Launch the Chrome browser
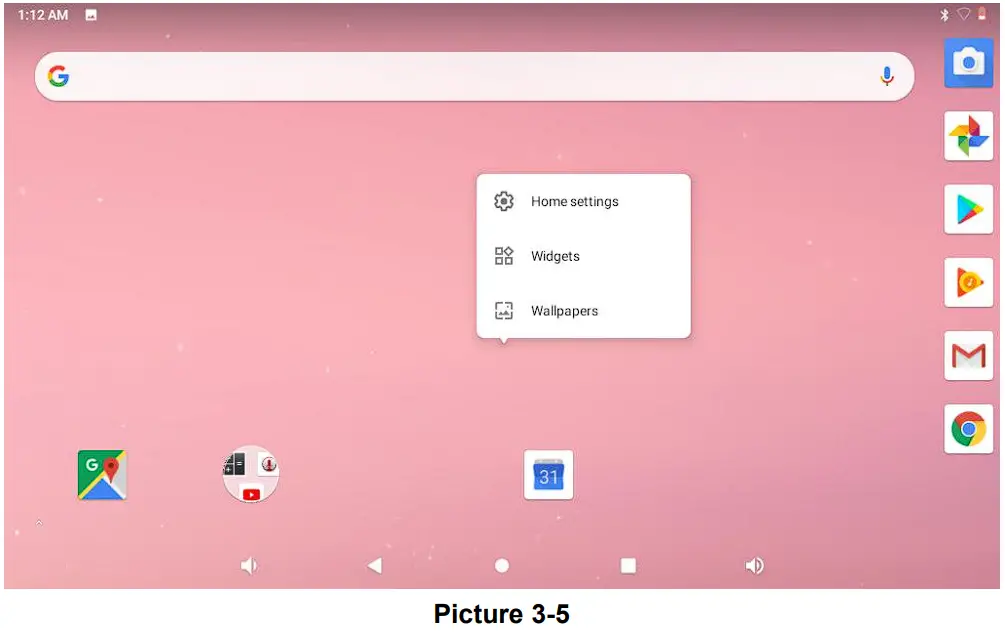 pos(968,429)
